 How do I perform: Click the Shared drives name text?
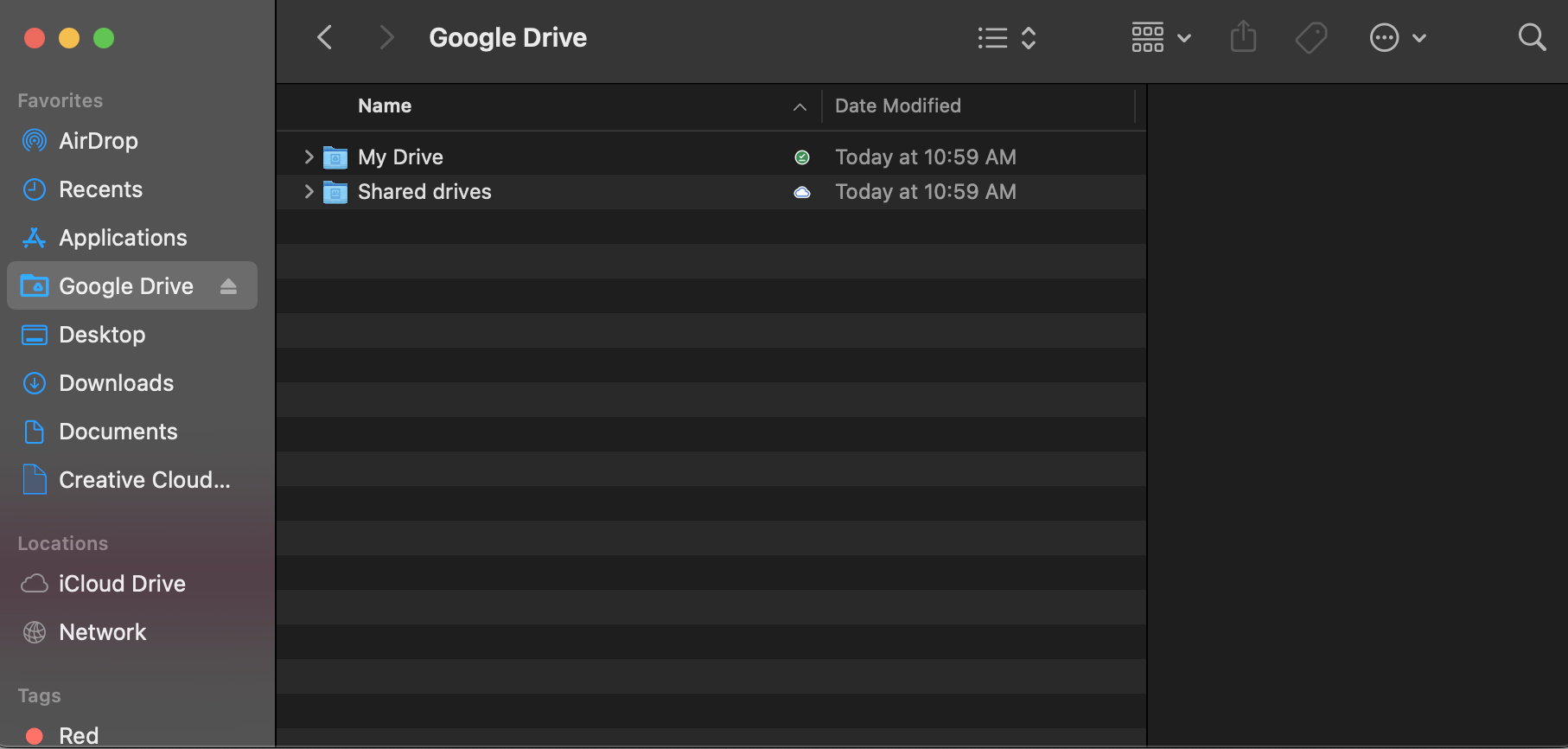[x=424, y=192]
